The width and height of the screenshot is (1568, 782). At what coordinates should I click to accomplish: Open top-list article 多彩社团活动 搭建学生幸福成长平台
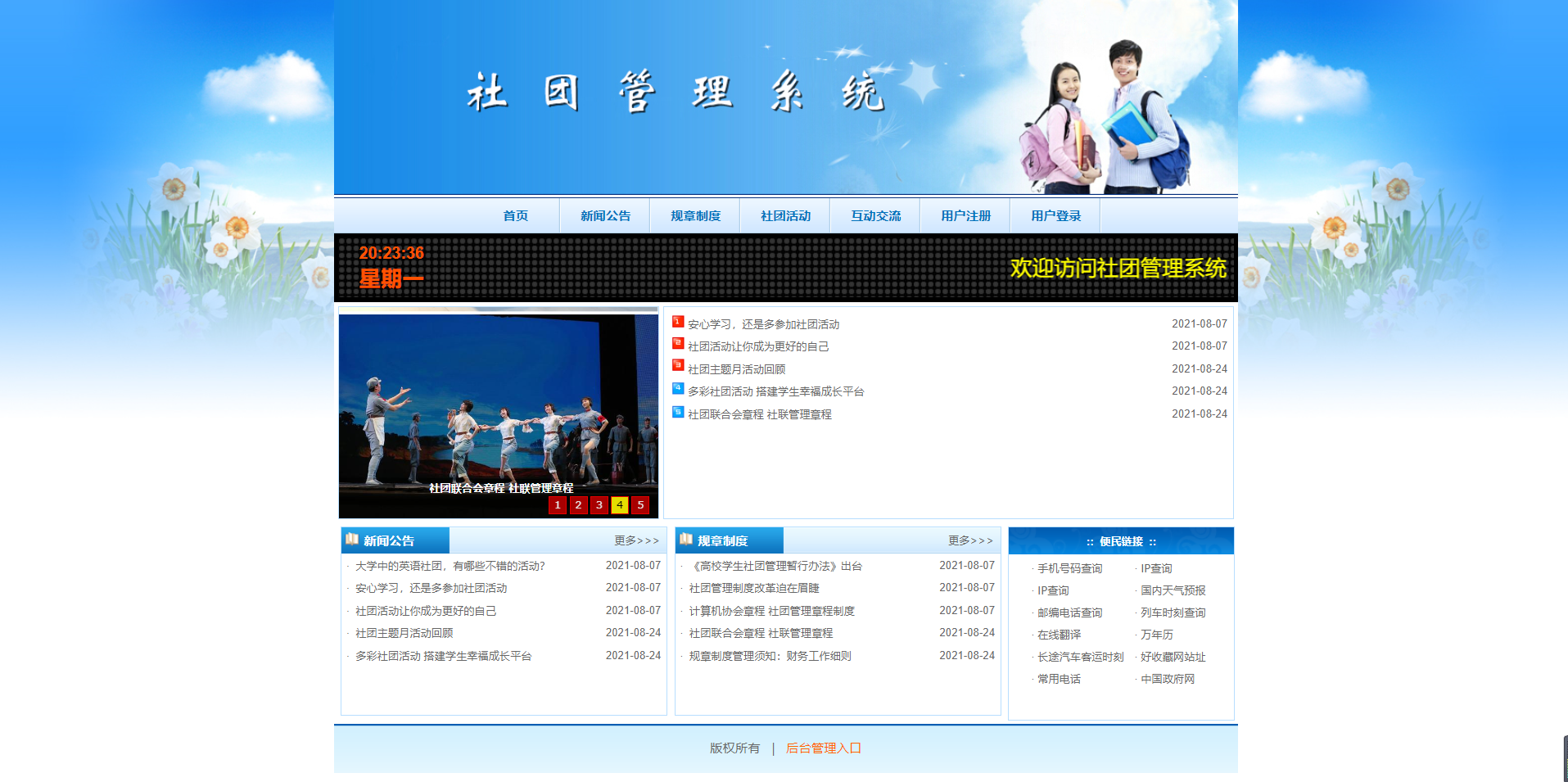(x=775, y=391)
